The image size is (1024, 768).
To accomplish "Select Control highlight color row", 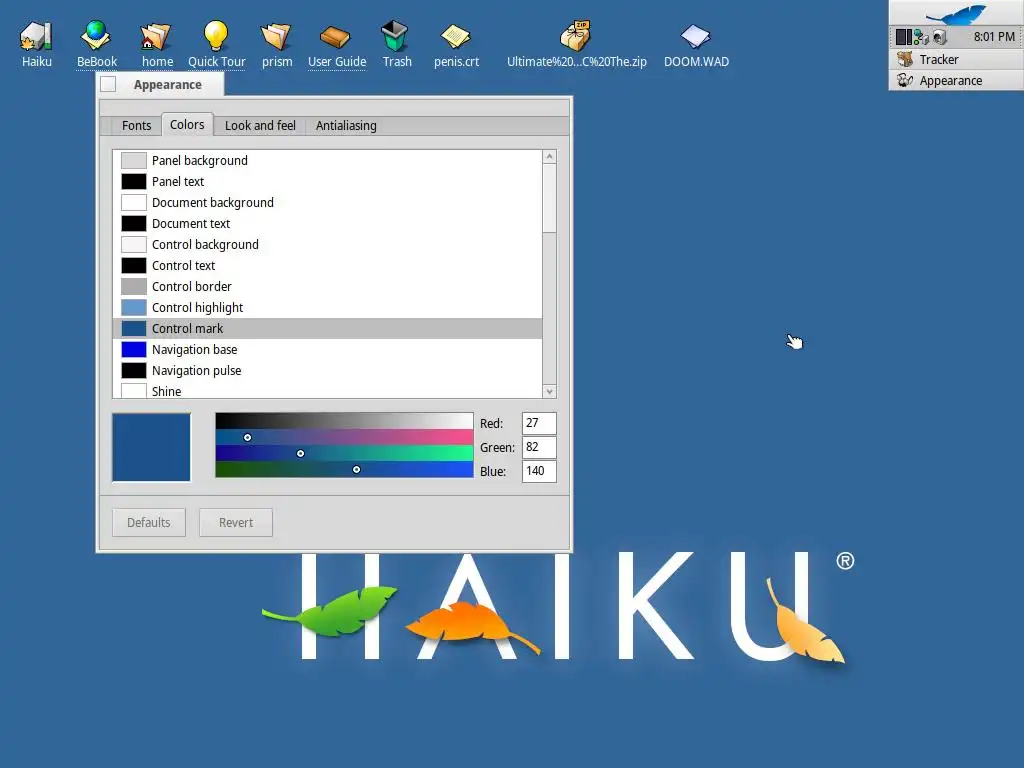I will tap(327, 307).
